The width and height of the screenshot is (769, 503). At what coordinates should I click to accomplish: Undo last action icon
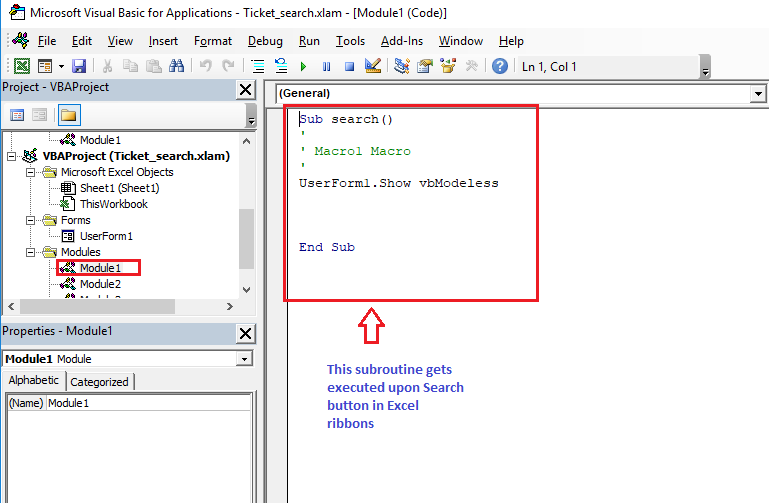(x=205, y=66)
